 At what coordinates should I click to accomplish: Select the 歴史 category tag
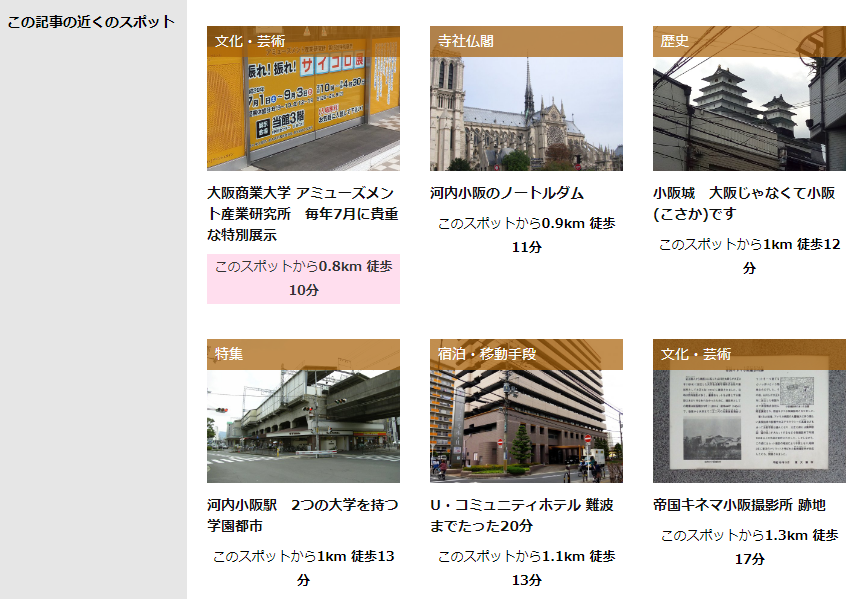pos(675,41)
